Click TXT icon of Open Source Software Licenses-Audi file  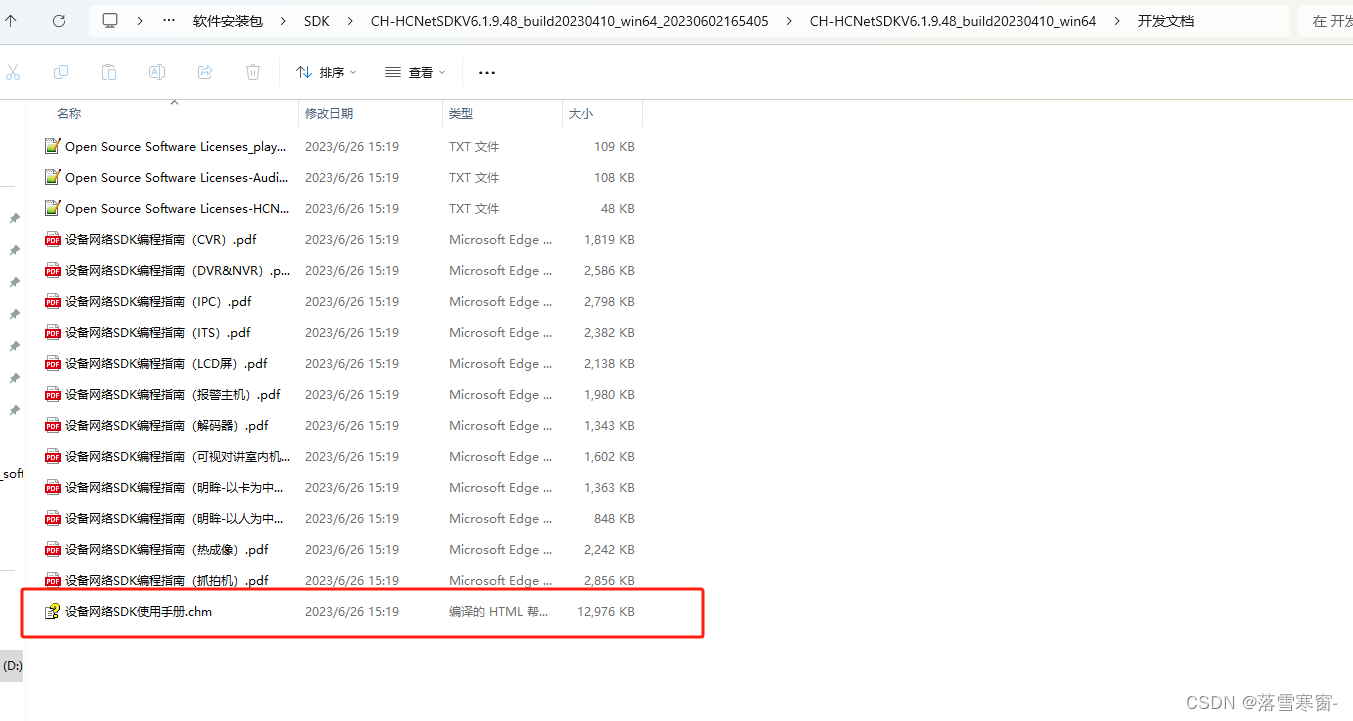53,177
